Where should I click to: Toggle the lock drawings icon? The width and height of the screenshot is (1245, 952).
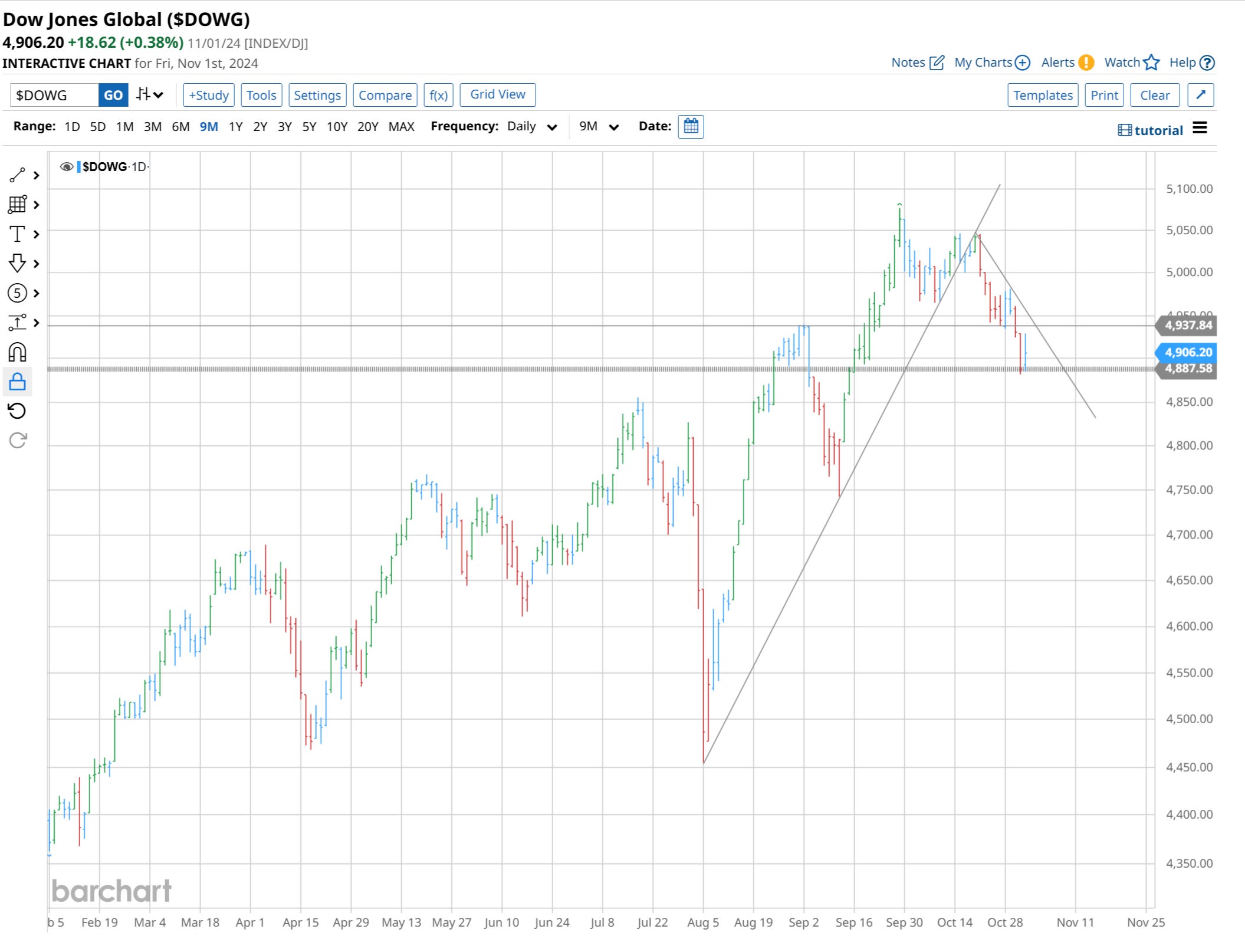click(x=17, y=382)
